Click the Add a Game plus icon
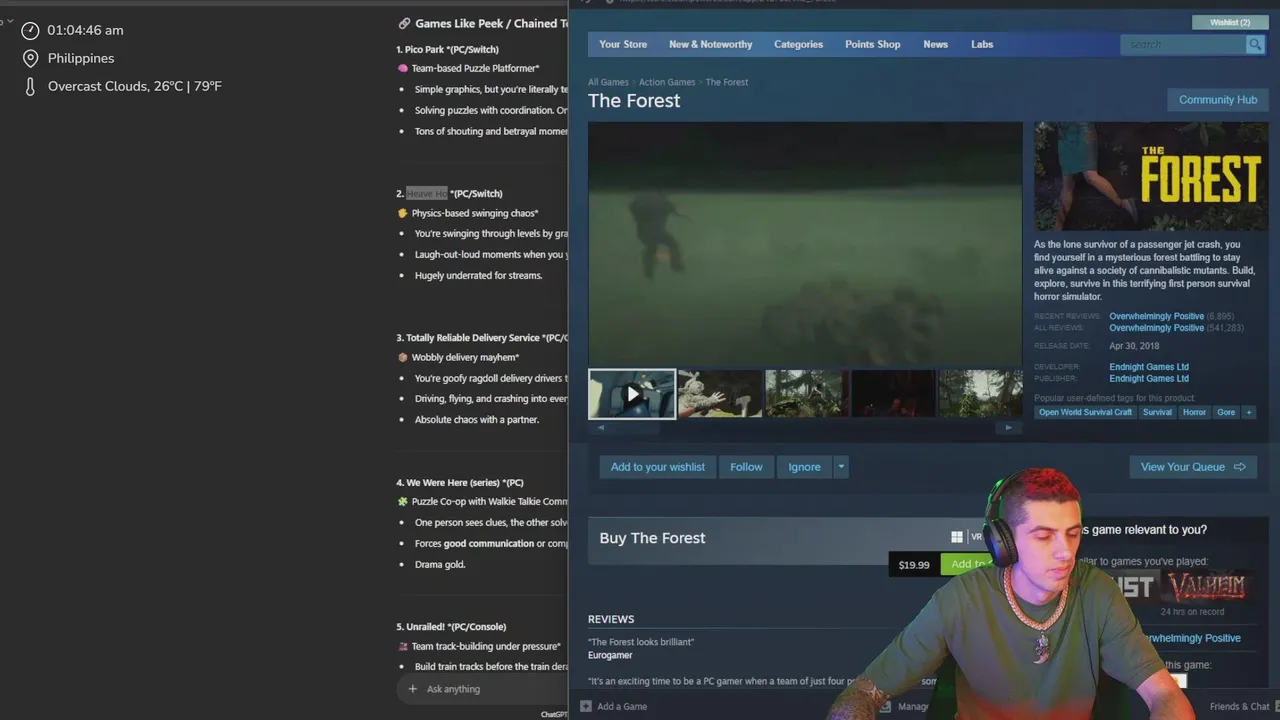 click(586, 706)
